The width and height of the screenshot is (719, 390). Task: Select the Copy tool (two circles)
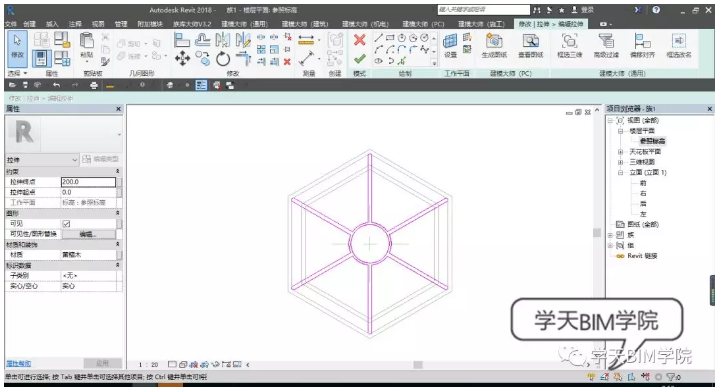(x=202, y=58)
